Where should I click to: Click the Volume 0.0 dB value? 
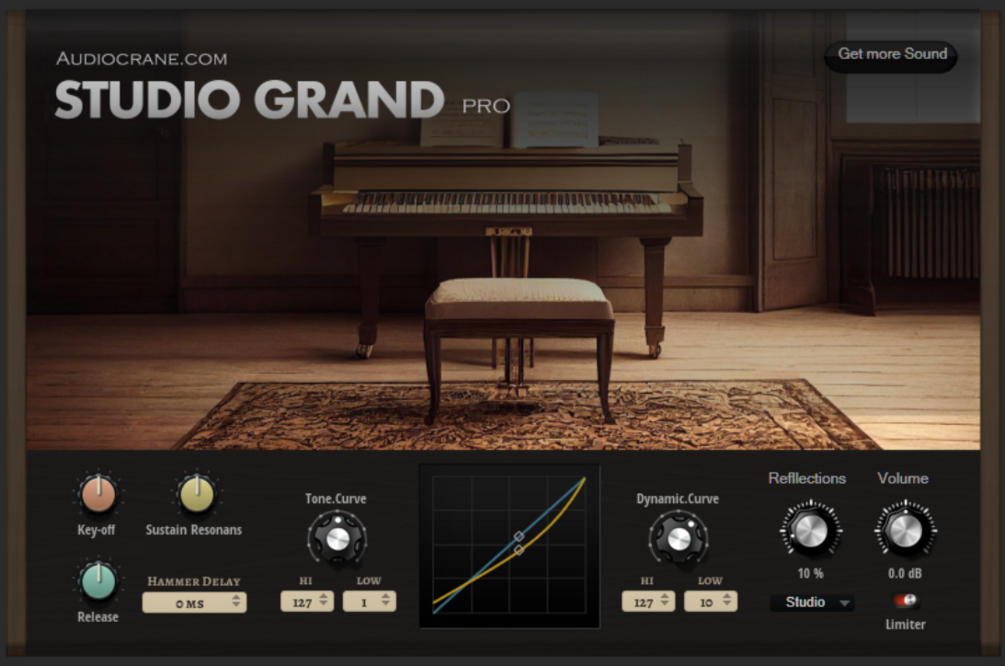coord(905,573)
